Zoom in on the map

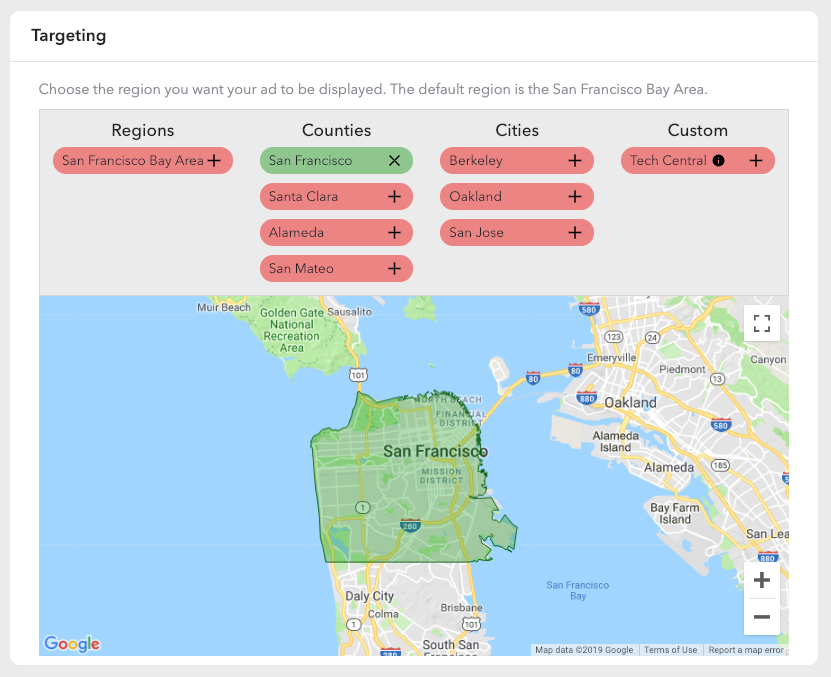(x=762, y=580)
